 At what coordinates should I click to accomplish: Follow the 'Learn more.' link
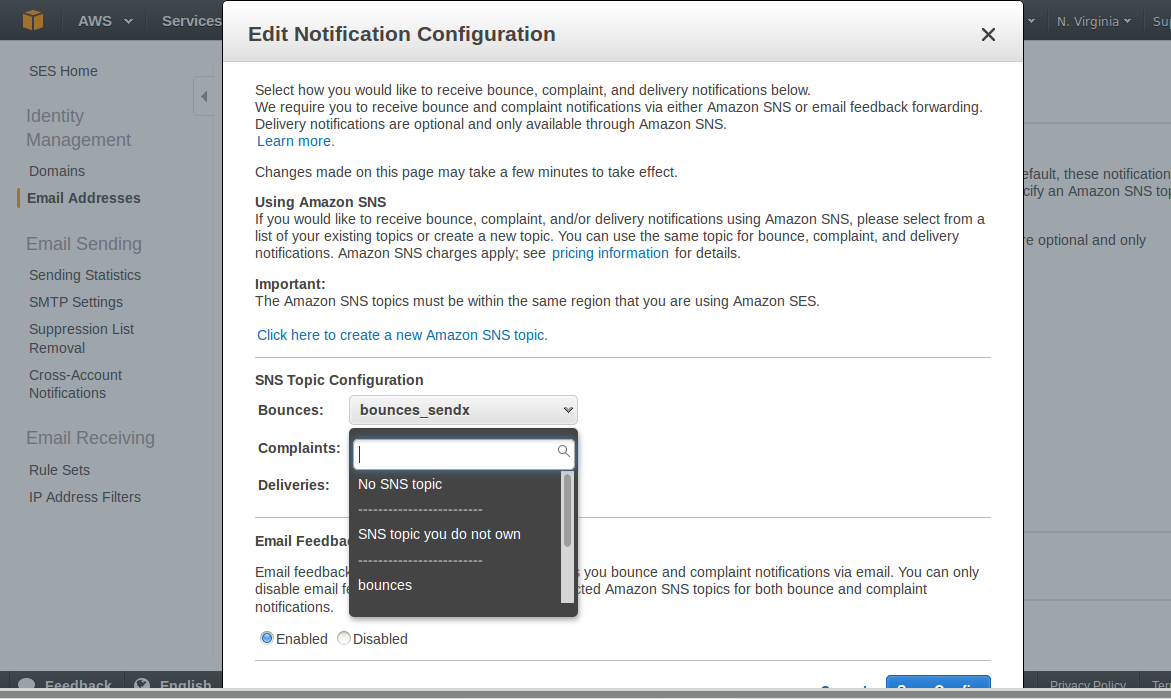click(x=296, y=141)
